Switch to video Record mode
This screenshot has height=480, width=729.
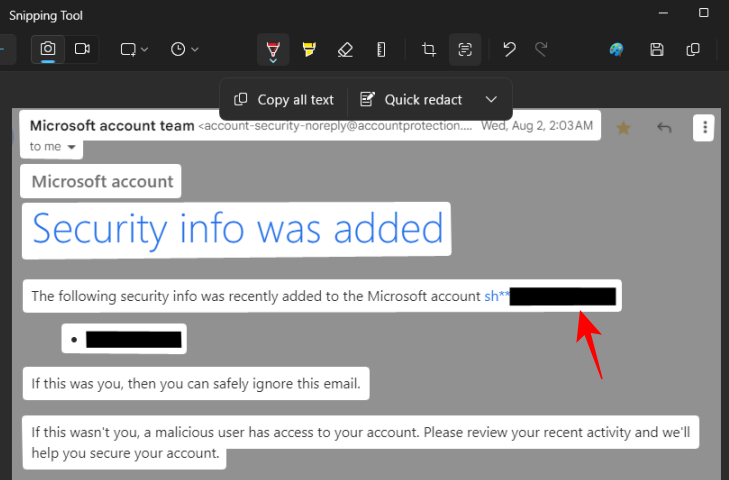82,49
